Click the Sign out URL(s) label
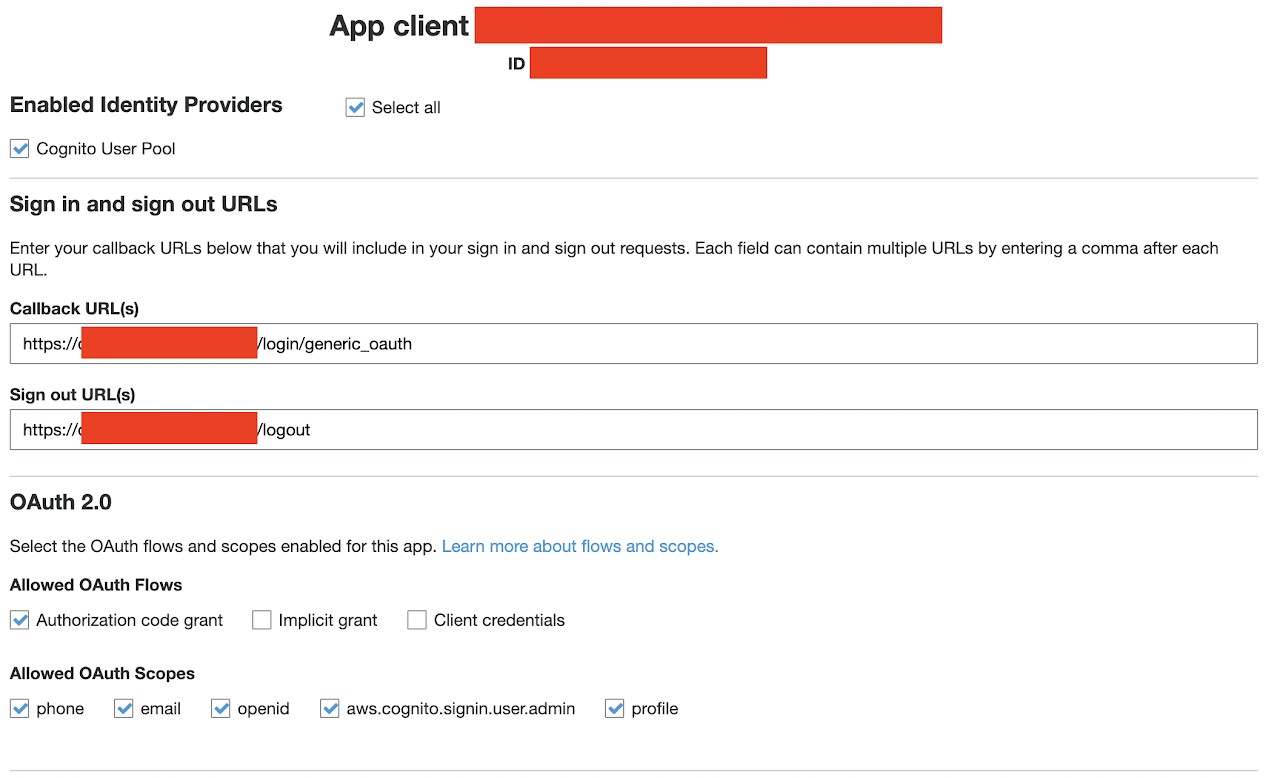 (72, 395)
